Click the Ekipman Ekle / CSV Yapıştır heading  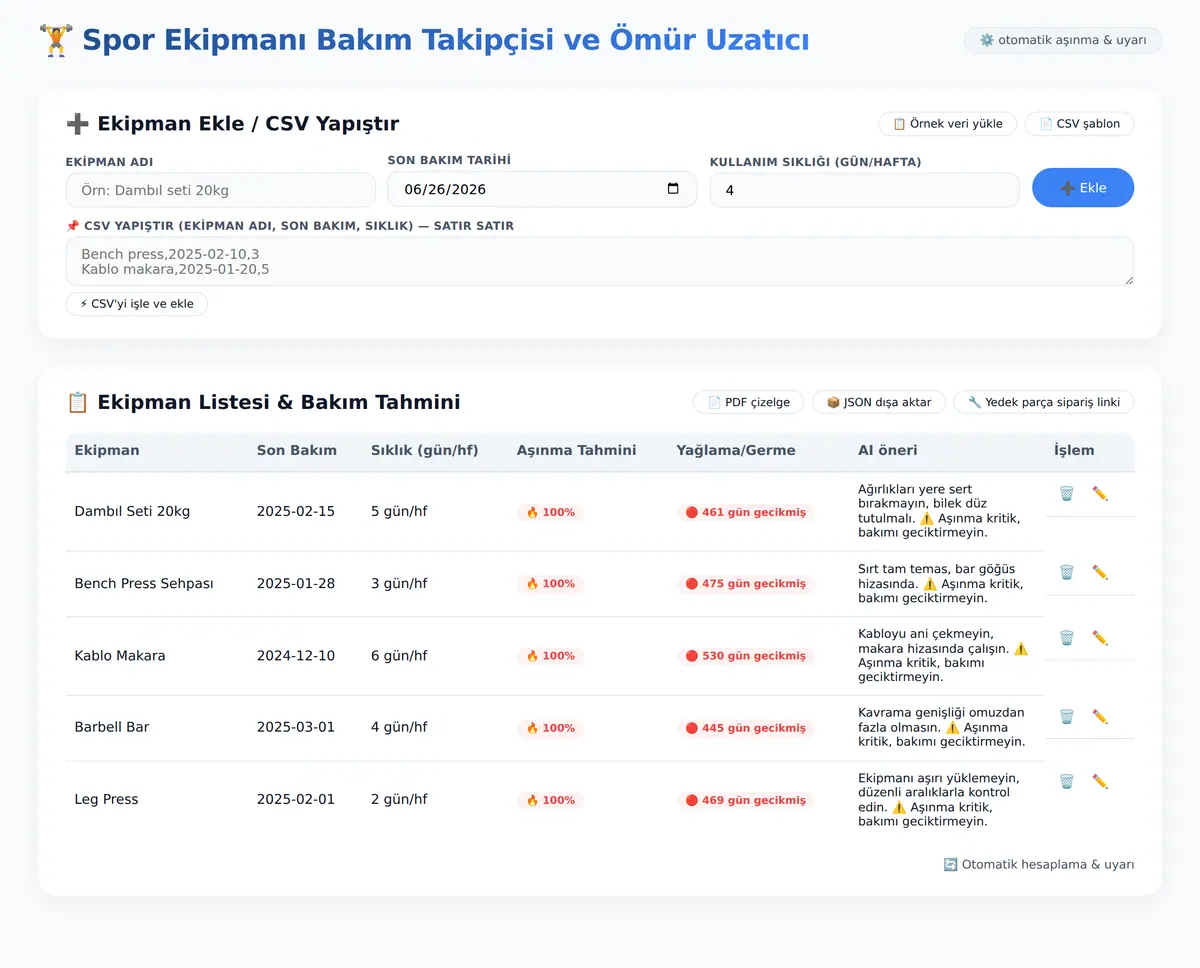point(232,124)
